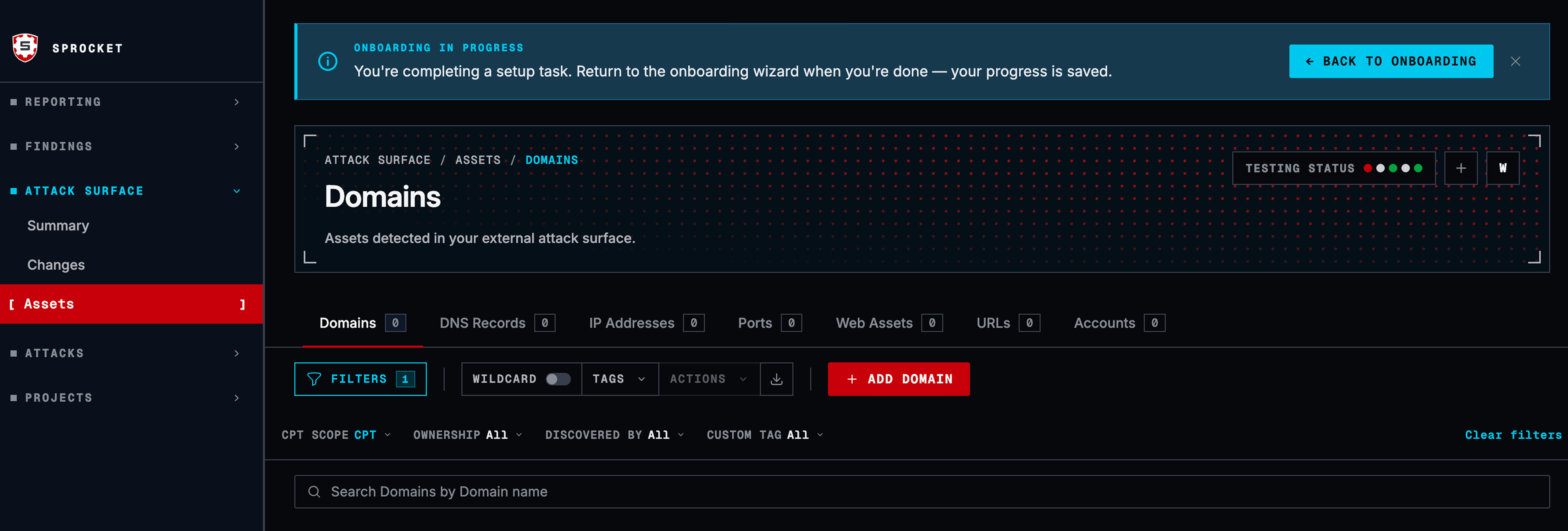
Task: Open Changes in the sidebar
Action: pos(56,265)
